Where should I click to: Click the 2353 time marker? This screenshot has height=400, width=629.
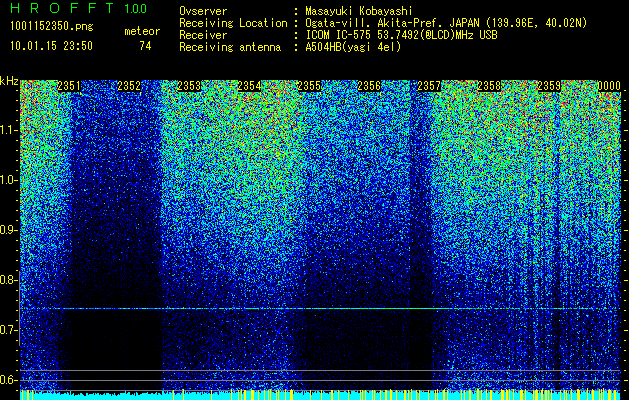[189, 86]
